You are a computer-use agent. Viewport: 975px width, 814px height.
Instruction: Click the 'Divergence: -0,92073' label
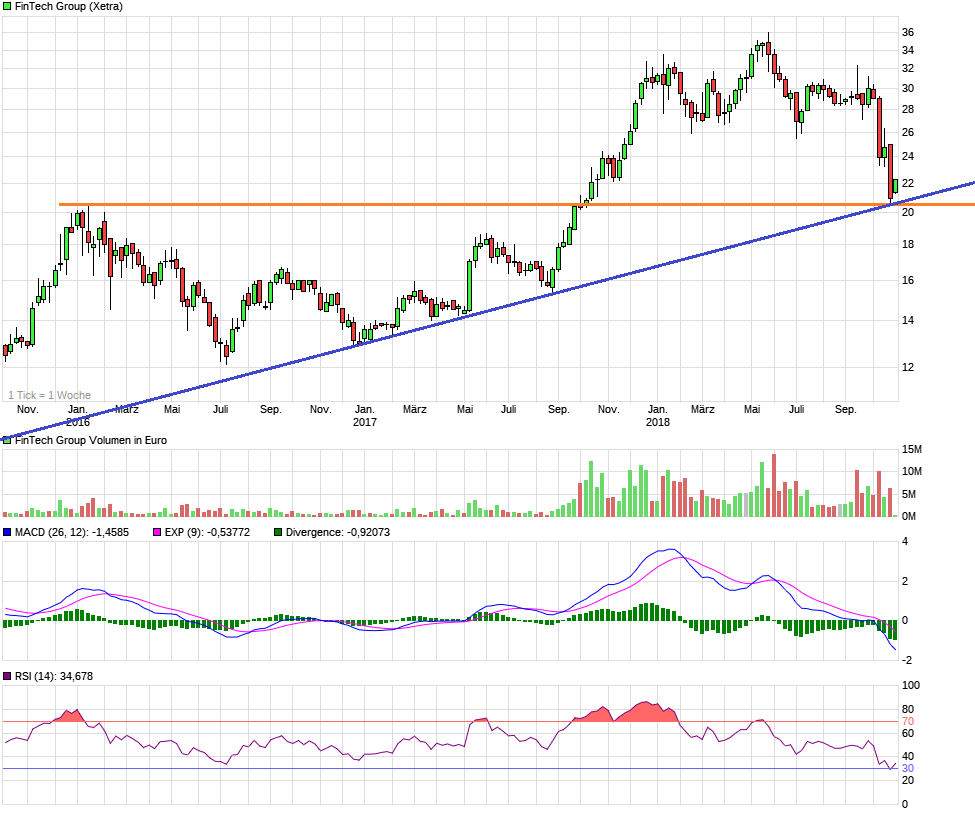point(338,532)
